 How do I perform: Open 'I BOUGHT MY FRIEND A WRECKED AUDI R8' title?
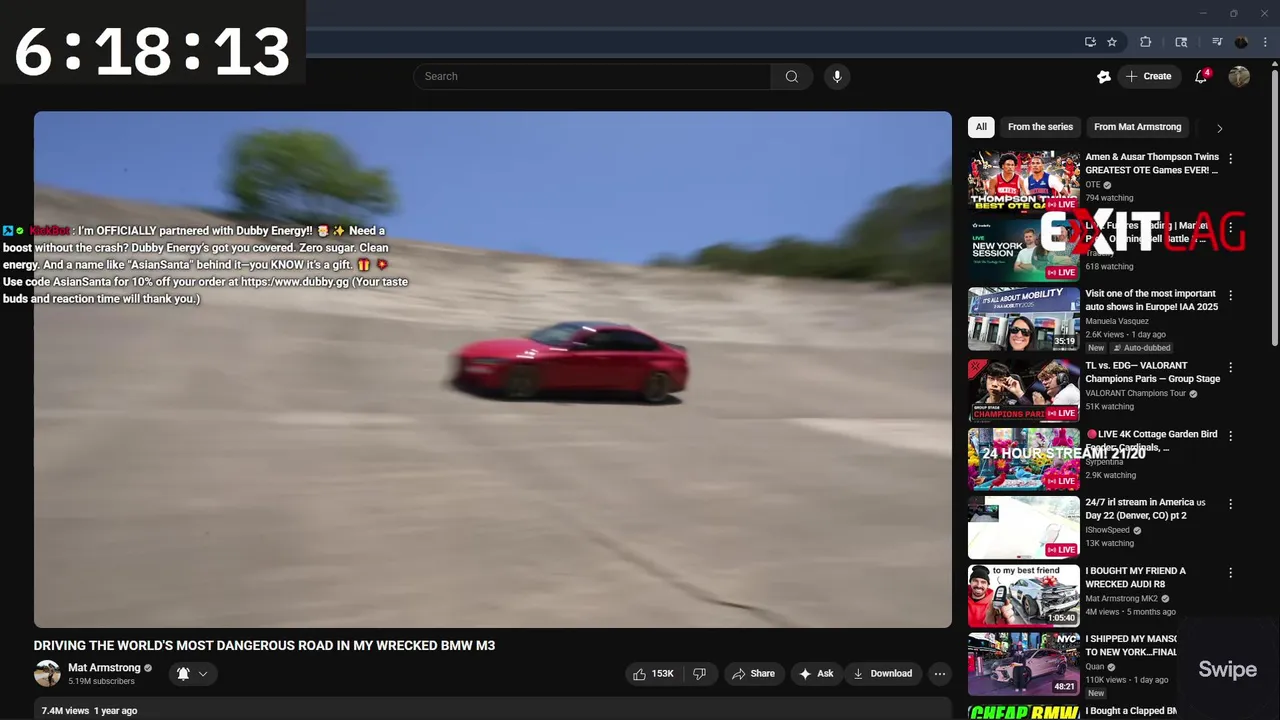1135,577
